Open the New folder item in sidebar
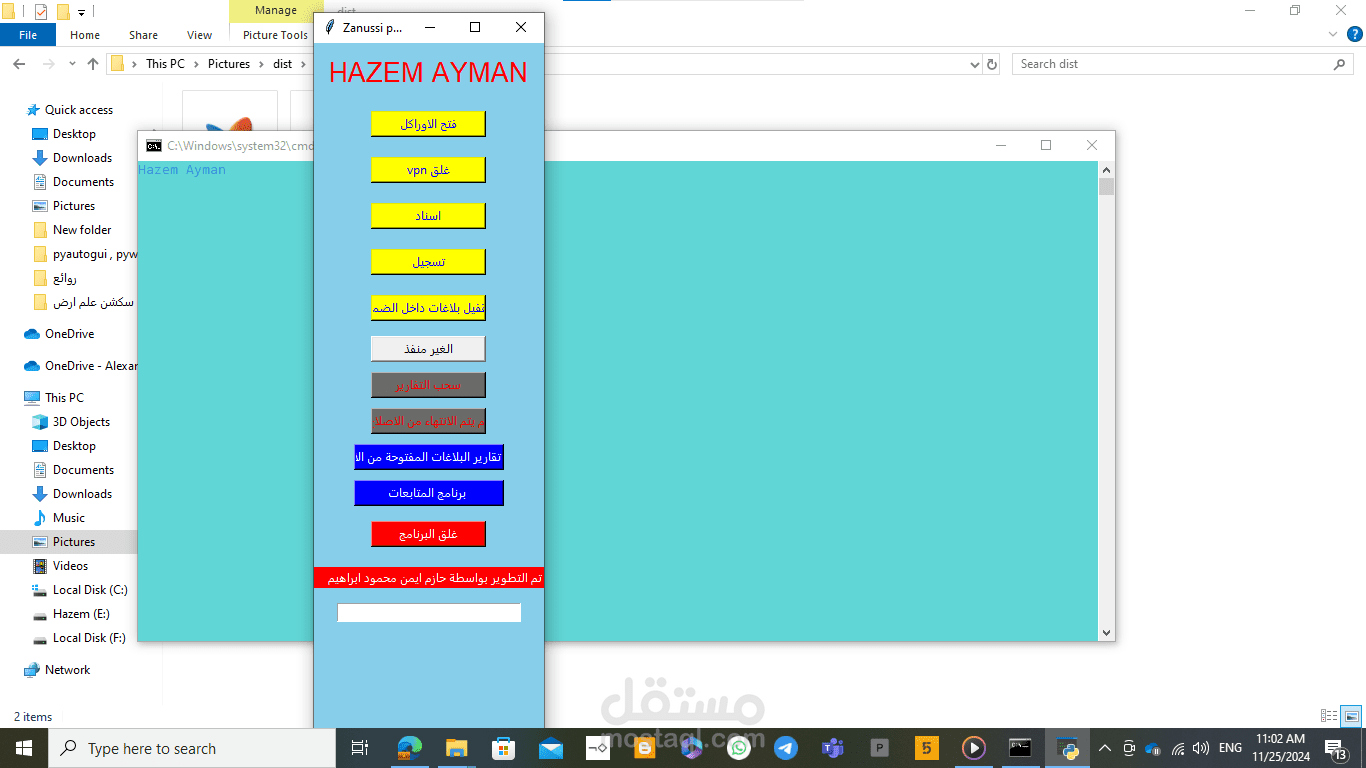Image resolution: width=1366 pixels, height=768 pixels. click(x=82, y=230)
